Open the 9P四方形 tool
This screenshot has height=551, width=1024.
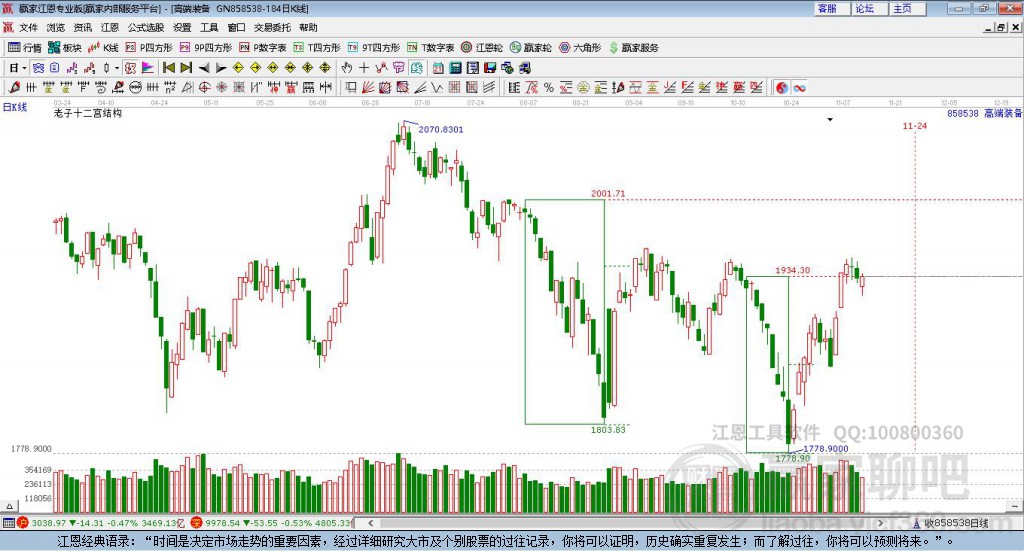point(206,48)
